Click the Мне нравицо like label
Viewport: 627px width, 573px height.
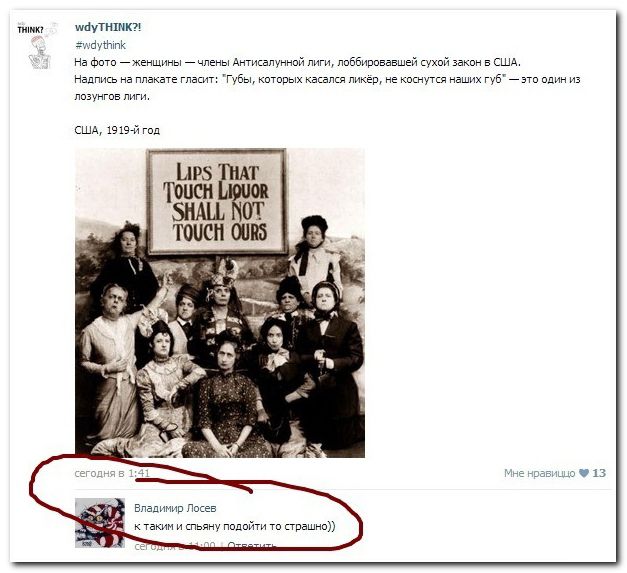pos(539,473)
